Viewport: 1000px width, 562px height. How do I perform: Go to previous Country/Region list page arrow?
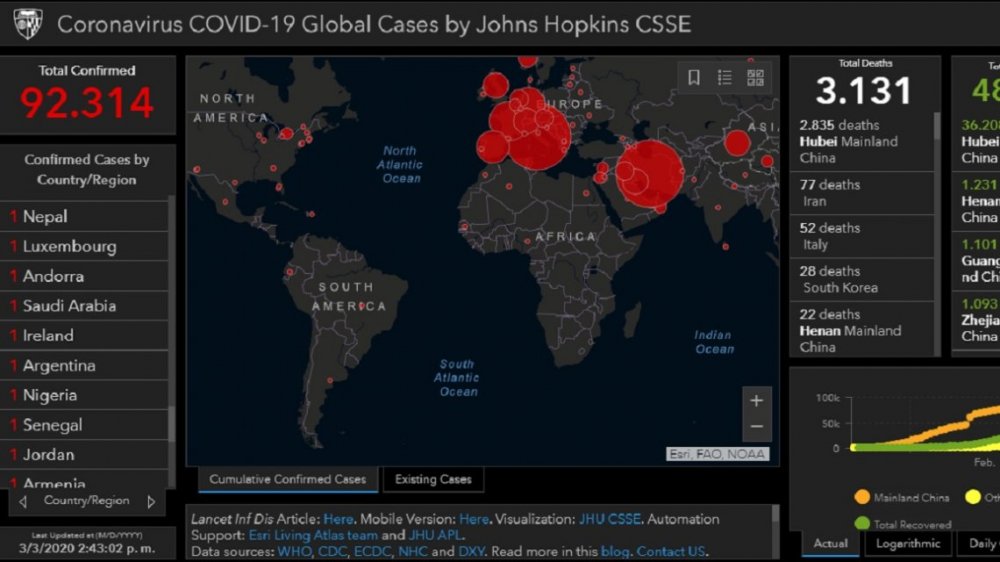pyautogui.click(x=23, y=502)
